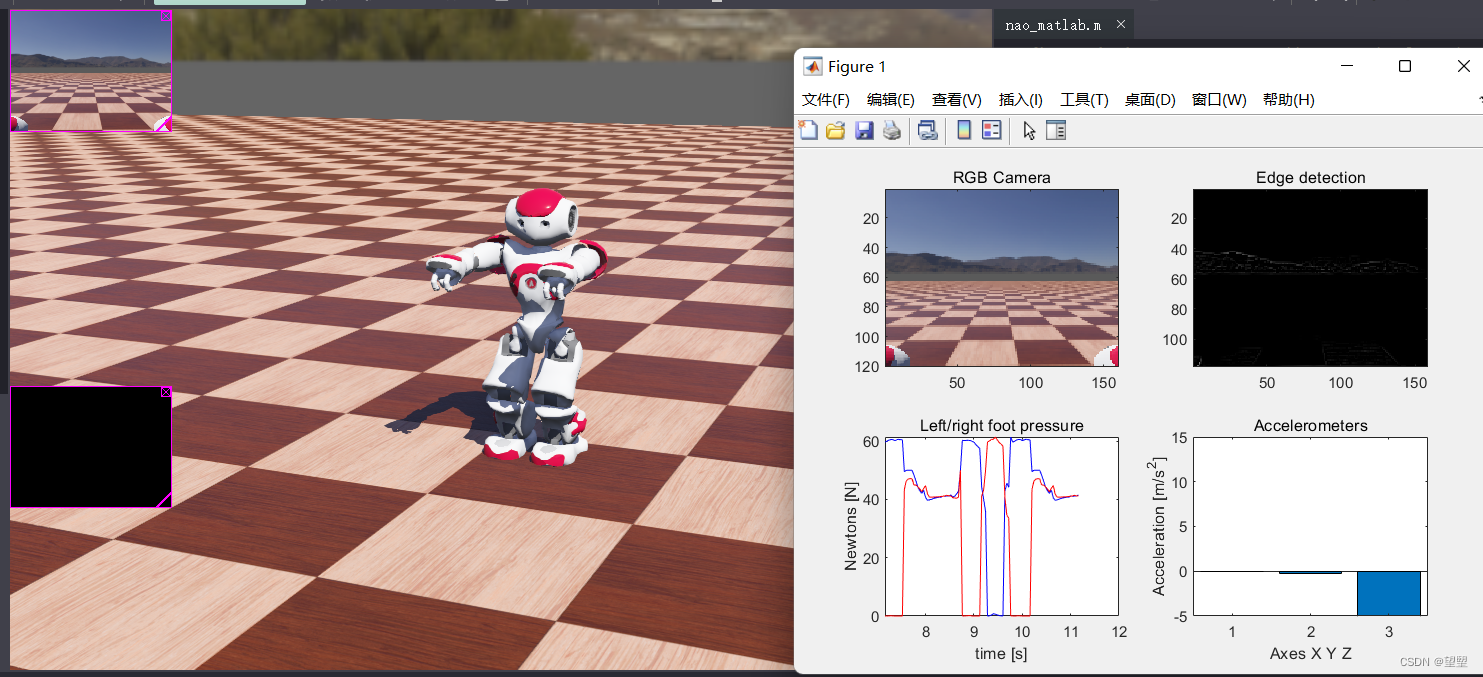Screen dimensions: 1483x677
Task: Open the 窗口(W) menu
Action: click(x=1220, y=99)
